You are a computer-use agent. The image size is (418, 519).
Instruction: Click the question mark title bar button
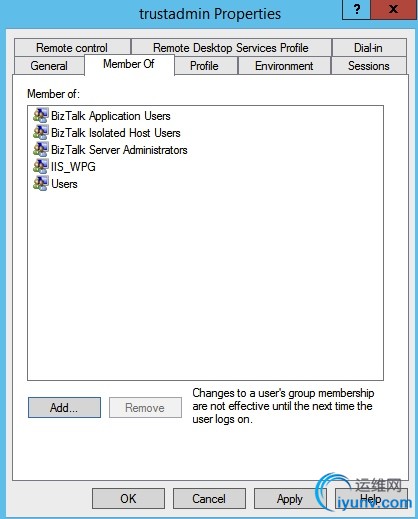click(x=357, y=9)
